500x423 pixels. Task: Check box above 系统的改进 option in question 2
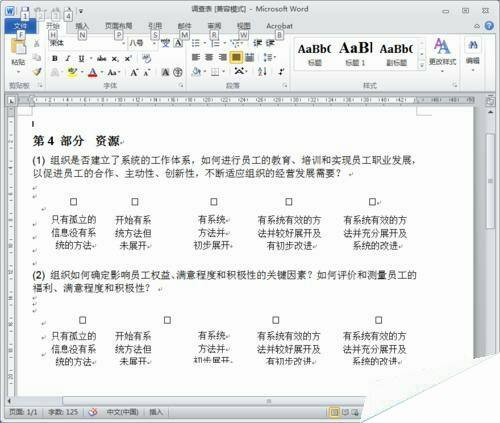pyautogui.click(x=378, y=320)
